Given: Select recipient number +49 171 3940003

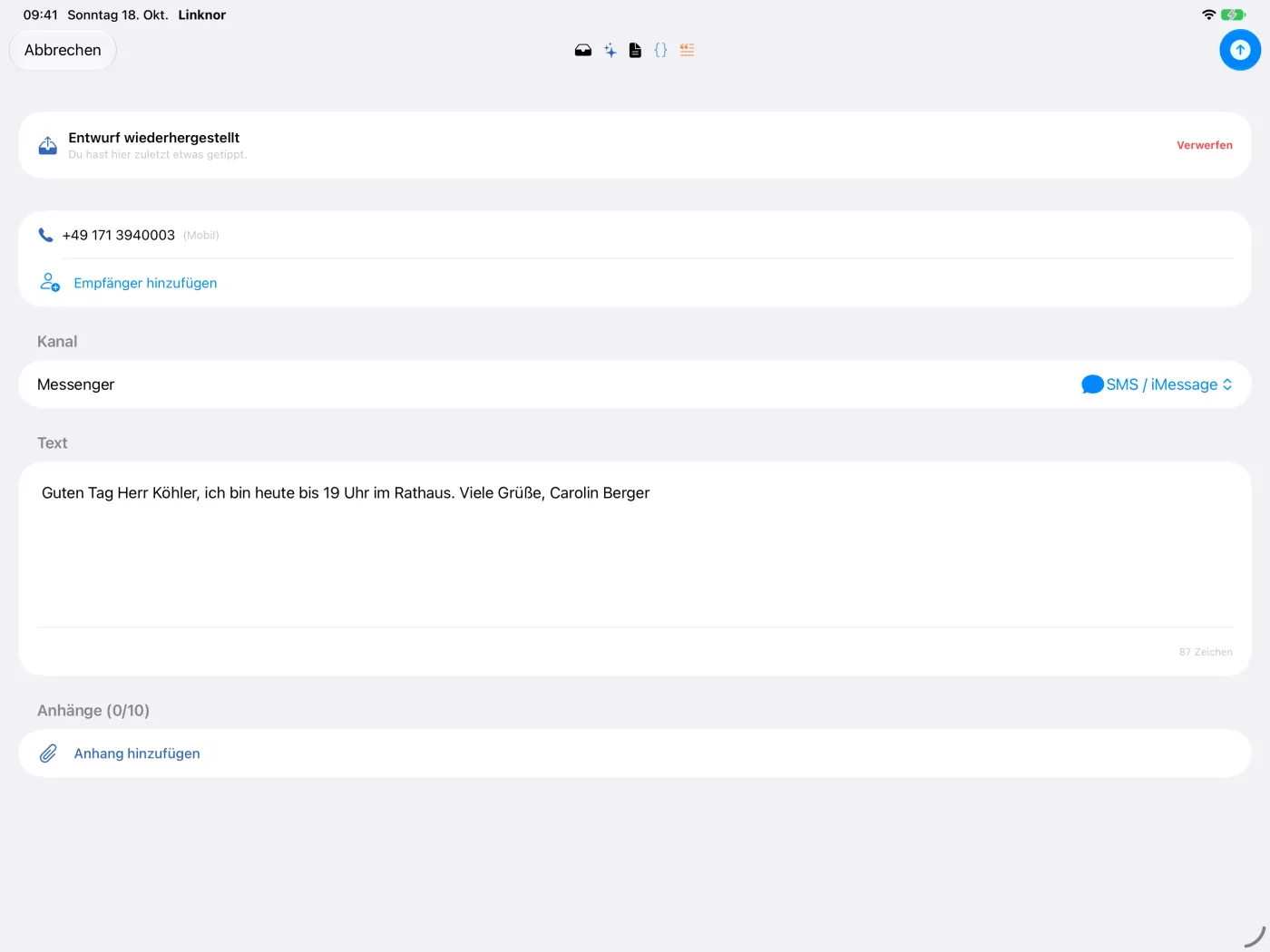Looking at the screenshot, I should click(x=119, y=235).
